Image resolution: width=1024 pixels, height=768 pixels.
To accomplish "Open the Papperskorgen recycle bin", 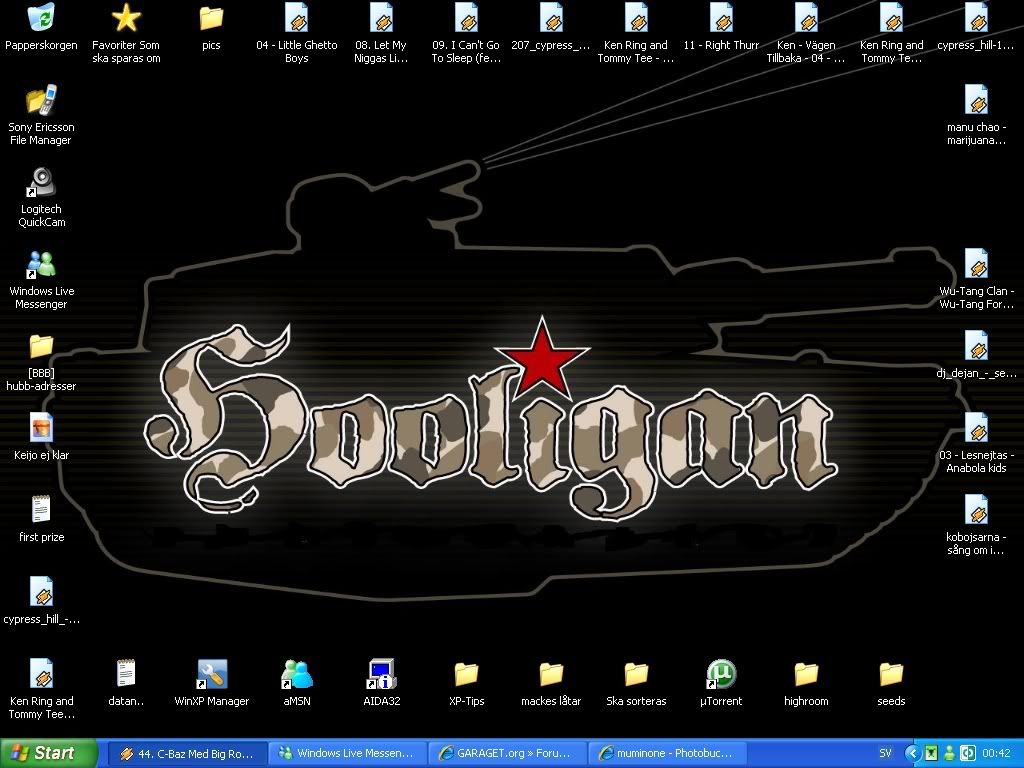I will [x=41, y=18].
